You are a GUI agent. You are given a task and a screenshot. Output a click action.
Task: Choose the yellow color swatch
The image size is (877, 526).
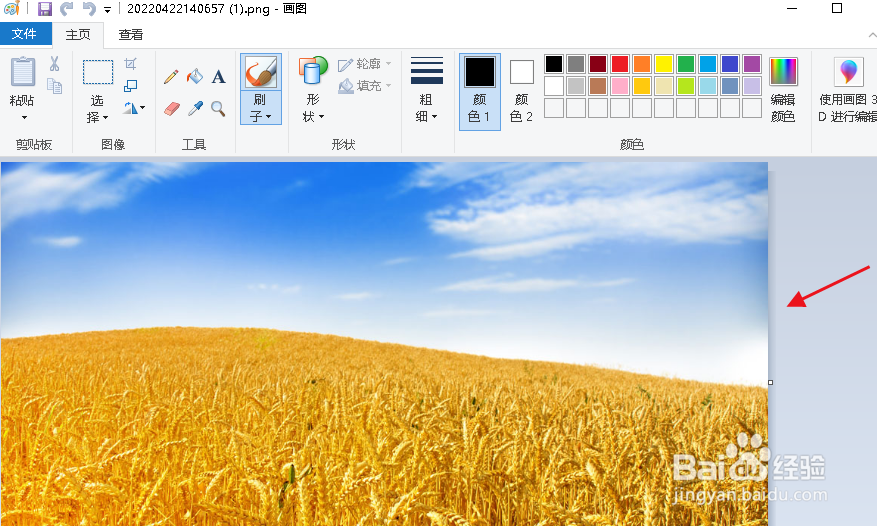[x=664, y=64]
